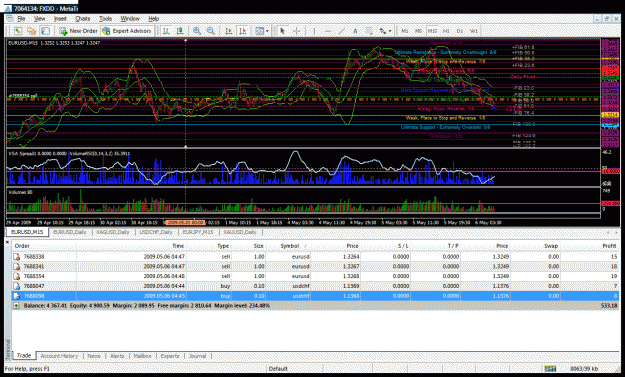Screen dimensions: 625x377
Task: Click the New Chart toolbar icon
Action: [18, 31]
